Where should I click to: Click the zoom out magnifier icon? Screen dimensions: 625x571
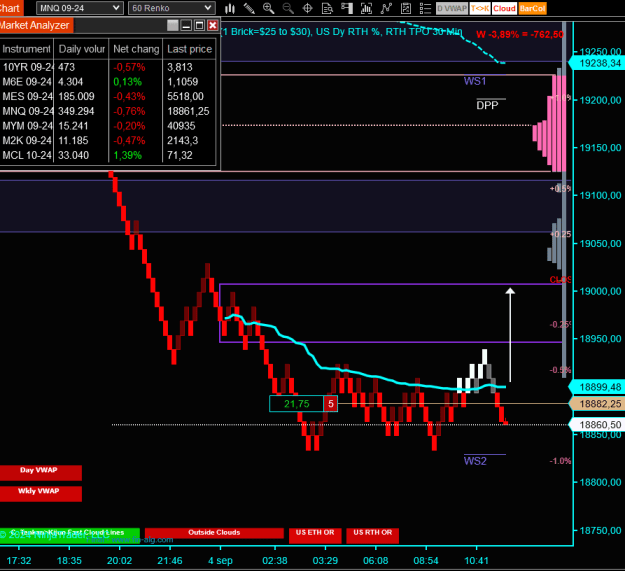tap(287, 8)
